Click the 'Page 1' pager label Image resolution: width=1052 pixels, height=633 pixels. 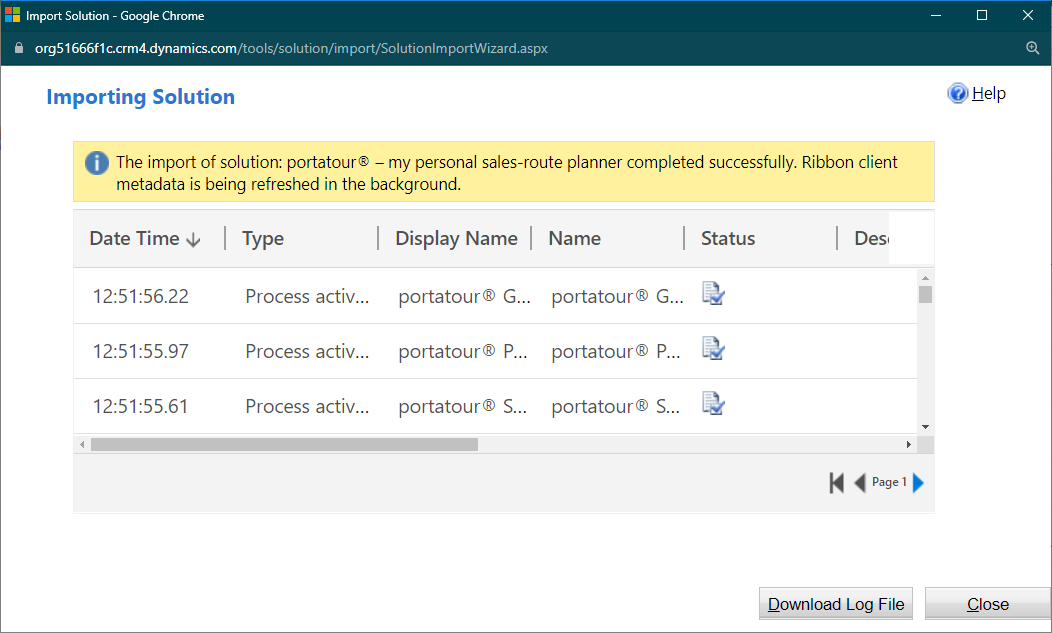(889, 482)
